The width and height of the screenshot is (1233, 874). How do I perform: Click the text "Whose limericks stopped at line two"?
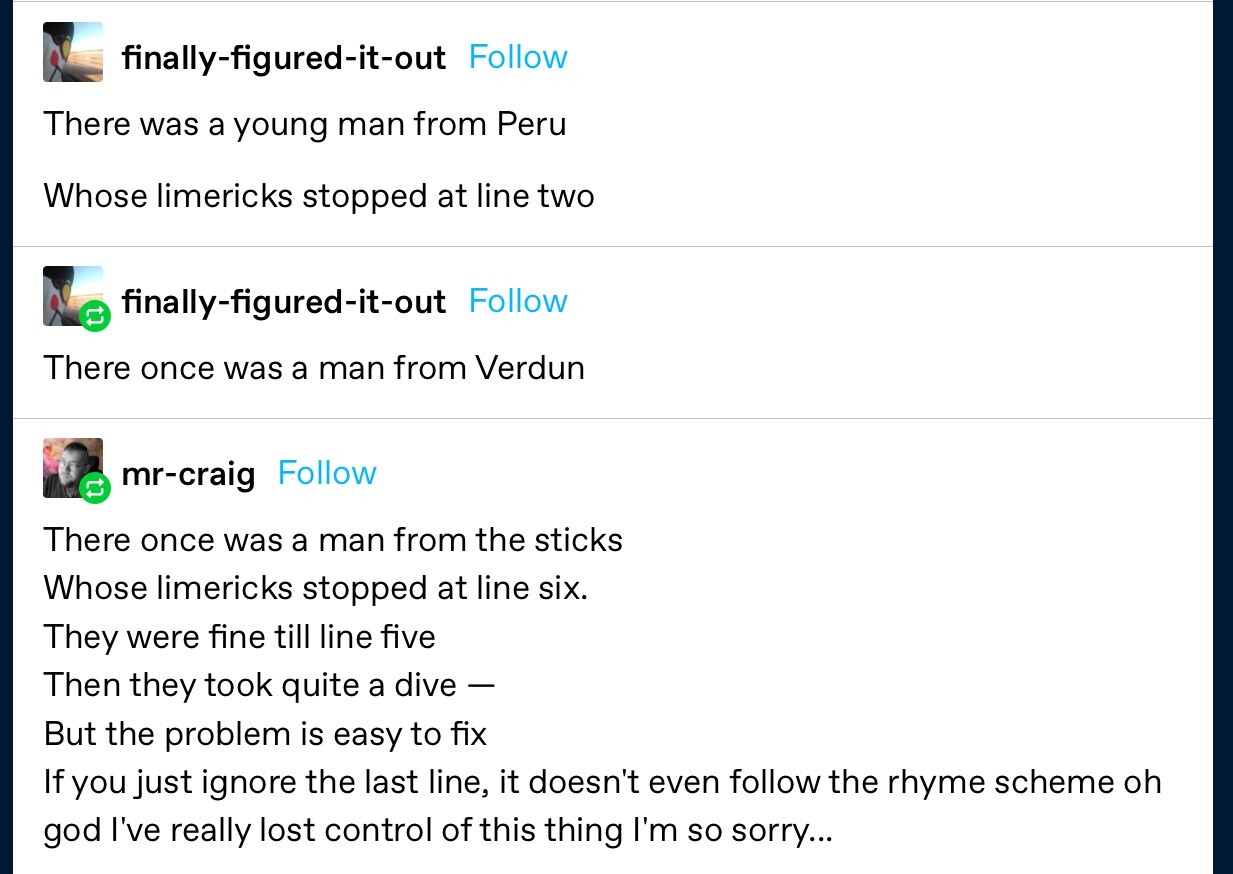coord(318,195)
